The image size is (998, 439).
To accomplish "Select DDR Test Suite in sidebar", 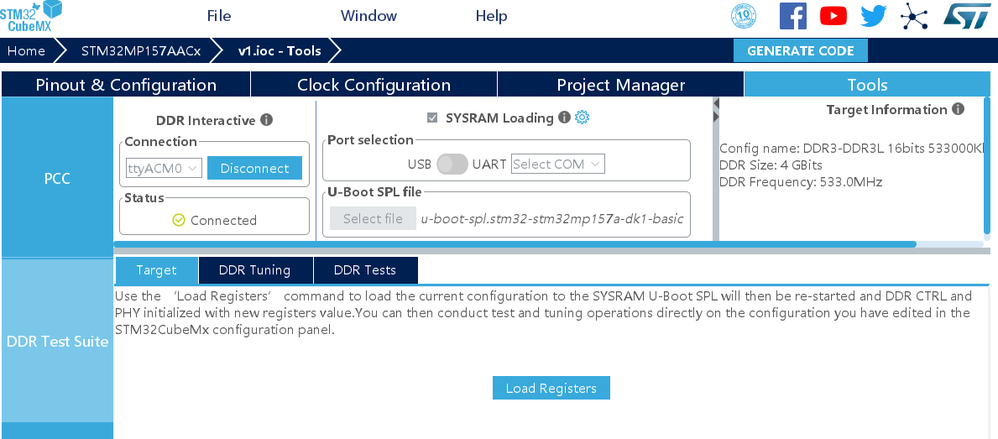I will 57,342.
